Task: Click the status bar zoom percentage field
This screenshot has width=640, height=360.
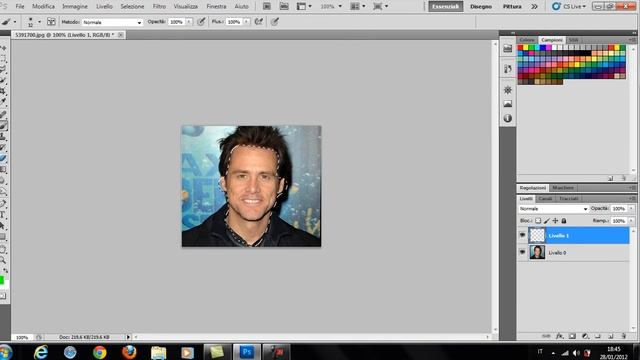Action: (21, 337)
